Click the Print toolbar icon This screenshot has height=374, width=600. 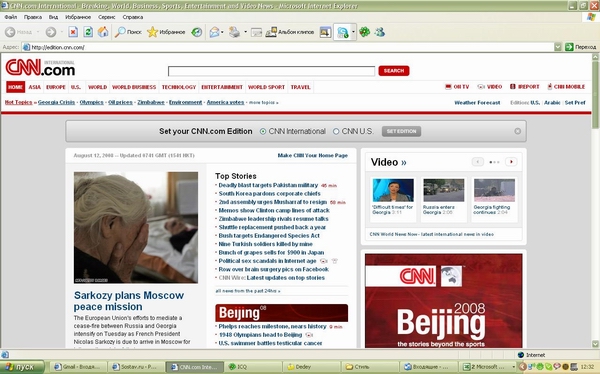[234, 32]
